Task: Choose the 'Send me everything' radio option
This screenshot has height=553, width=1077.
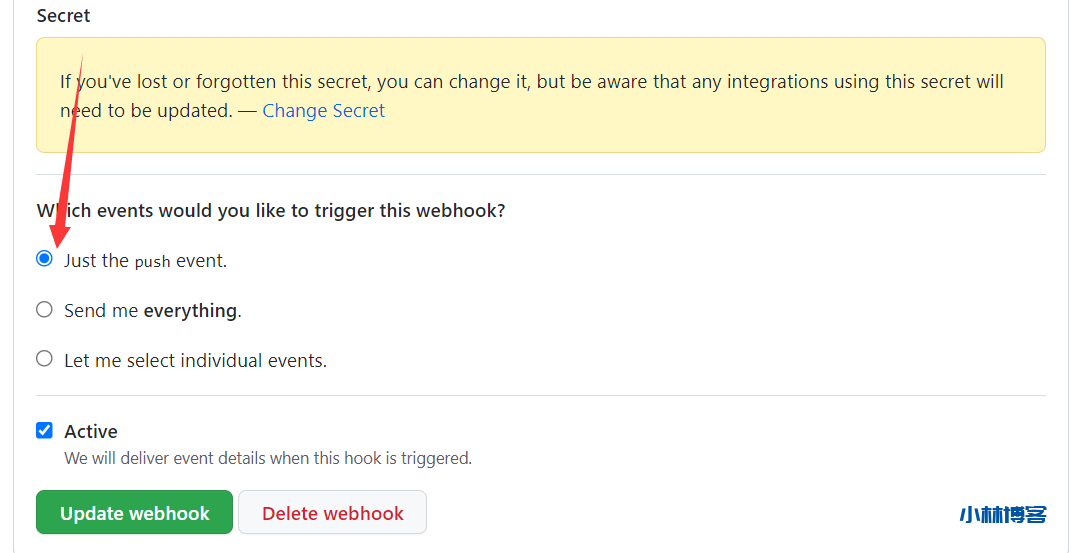Action: pyautogui.click(x=44, y=310)
